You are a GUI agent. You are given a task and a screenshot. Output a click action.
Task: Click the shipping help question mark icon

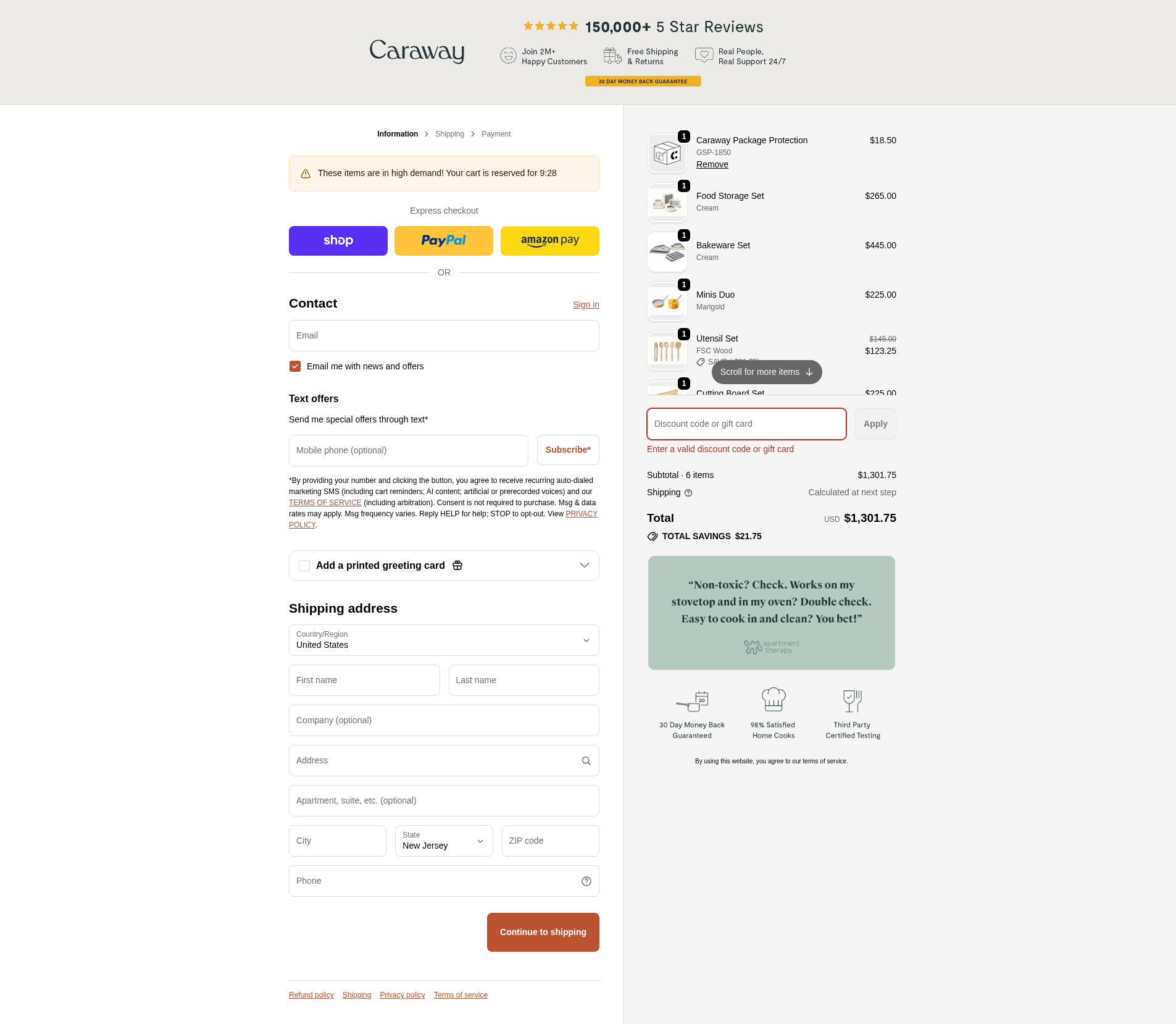coord(688,493)
